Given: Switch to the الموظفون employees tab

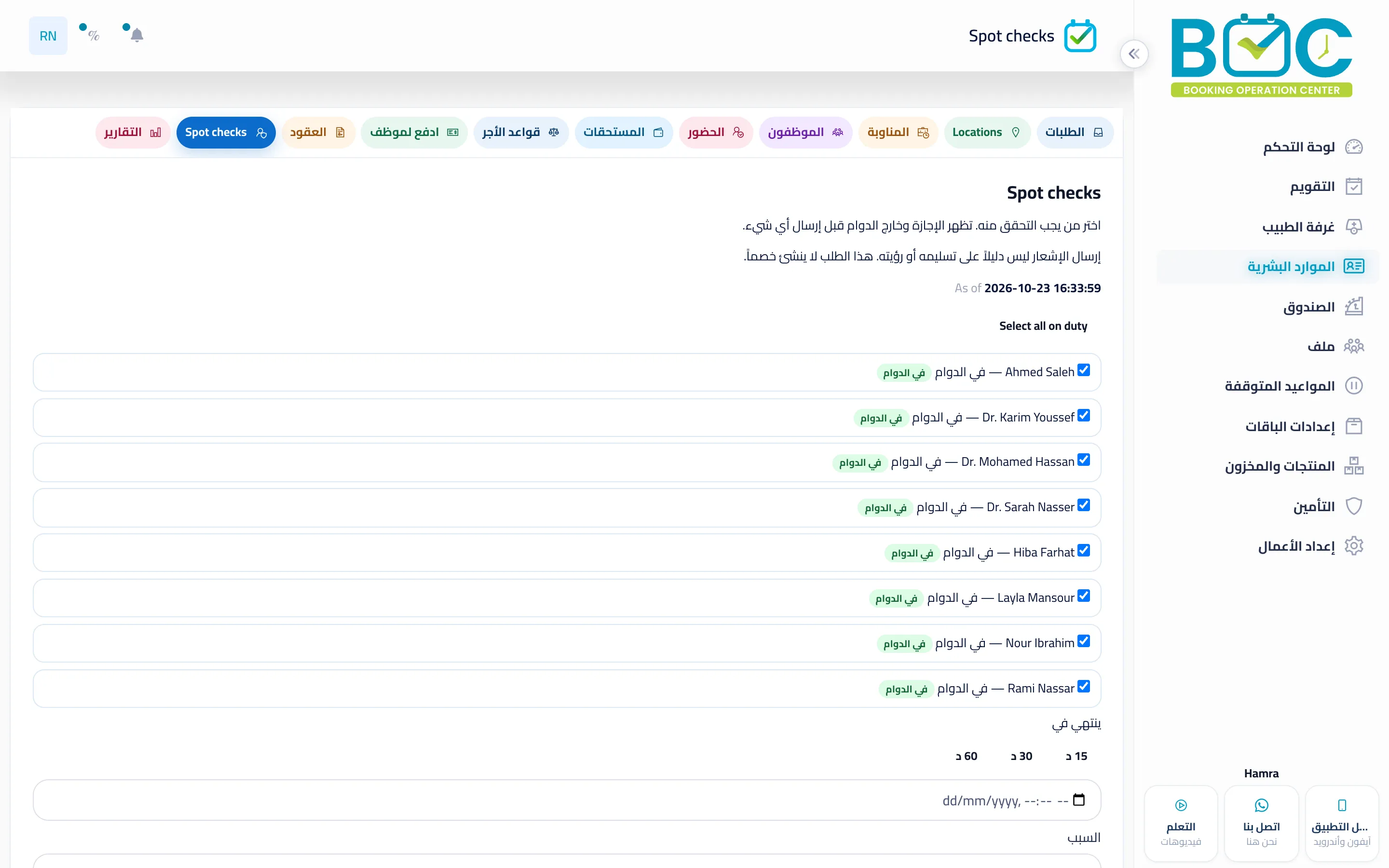Looking at the screenshot, I should pos(805,133).
